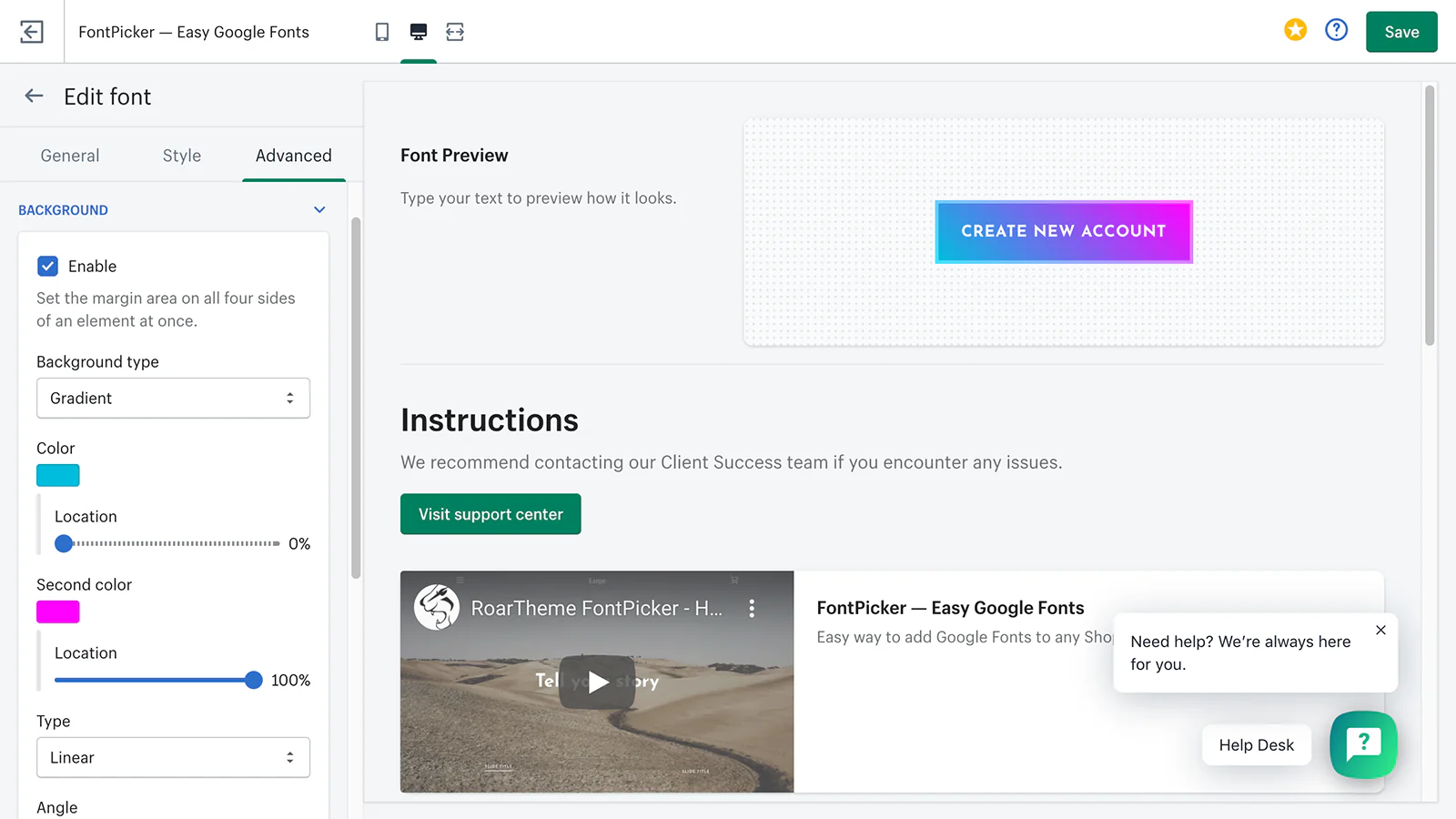Open the chat widget question icon

pyautogui.click(x=1363, y=744)
